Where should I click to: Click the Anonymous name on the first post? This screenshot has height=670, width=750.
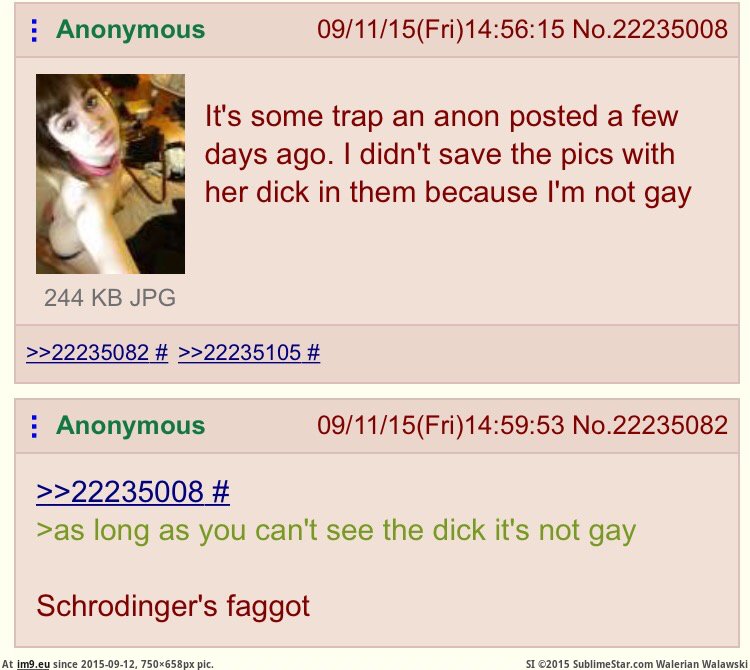click(130, 30)
